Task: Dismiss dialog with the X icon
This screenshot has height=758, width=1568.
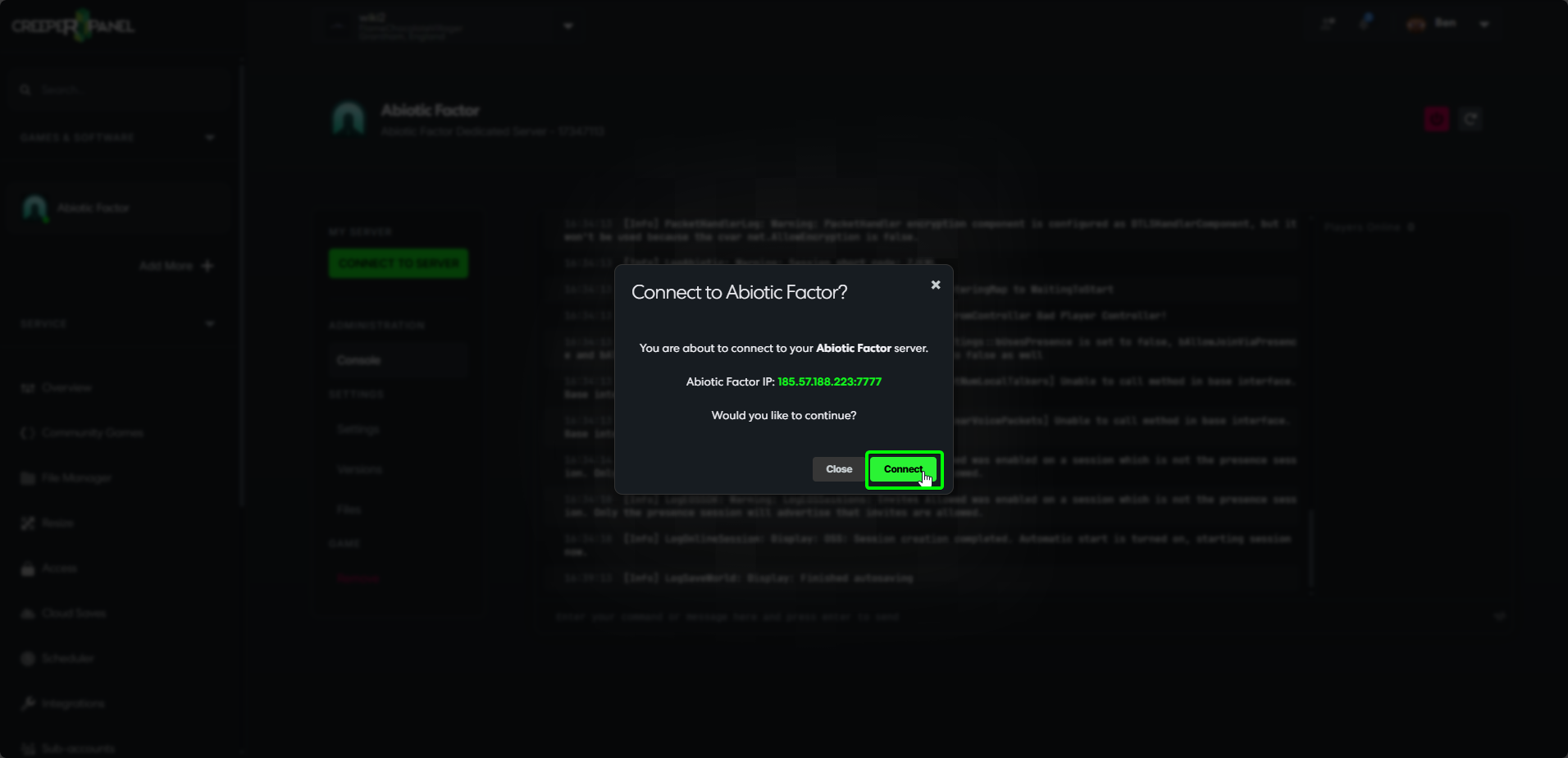Action: 936,285
